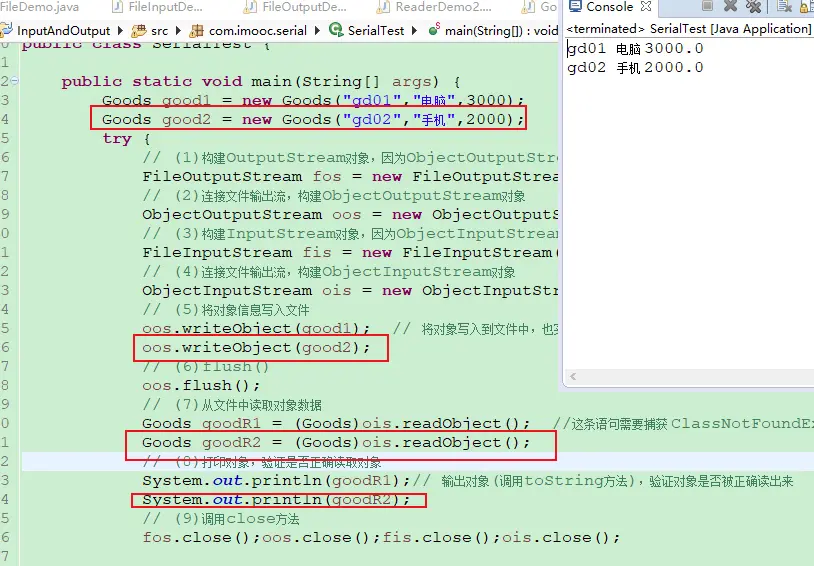The image size is (814, 566).
Task: Click the fos.close();oos.close() code line
Action: (381, 537)
